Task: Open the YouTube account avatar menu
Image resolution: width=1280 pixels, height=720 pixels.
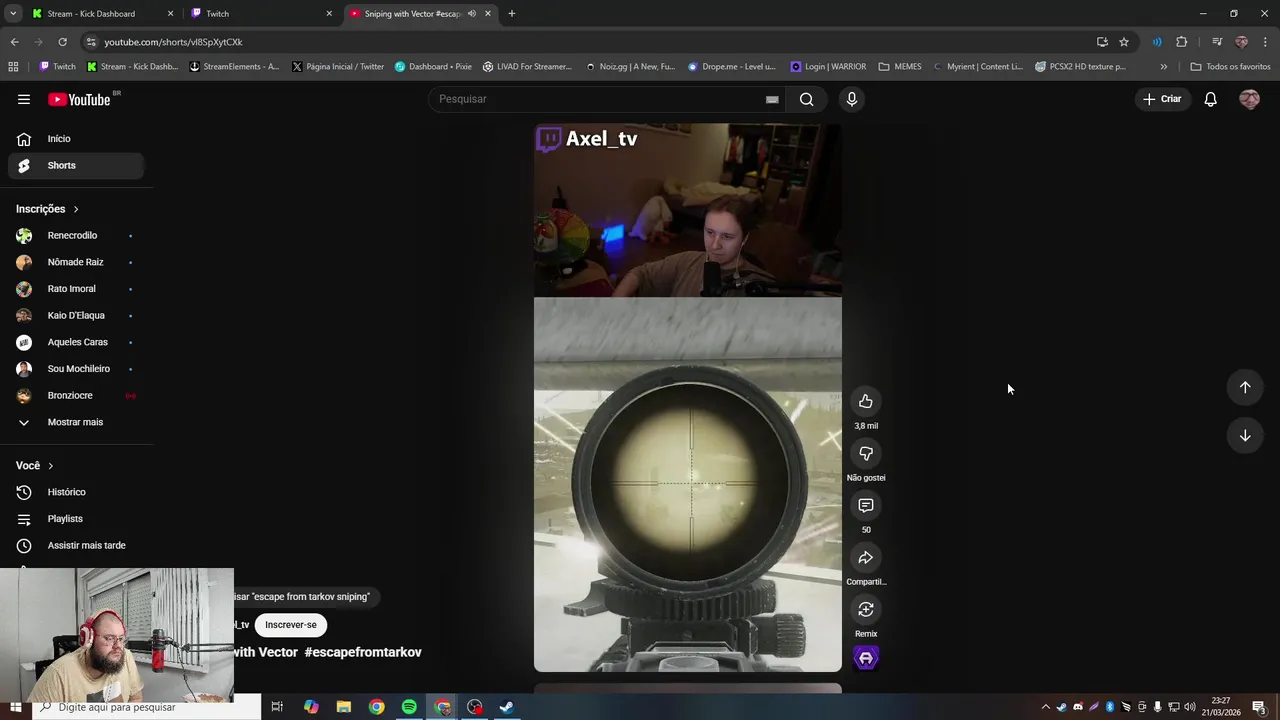Action: pos(1249,99)
